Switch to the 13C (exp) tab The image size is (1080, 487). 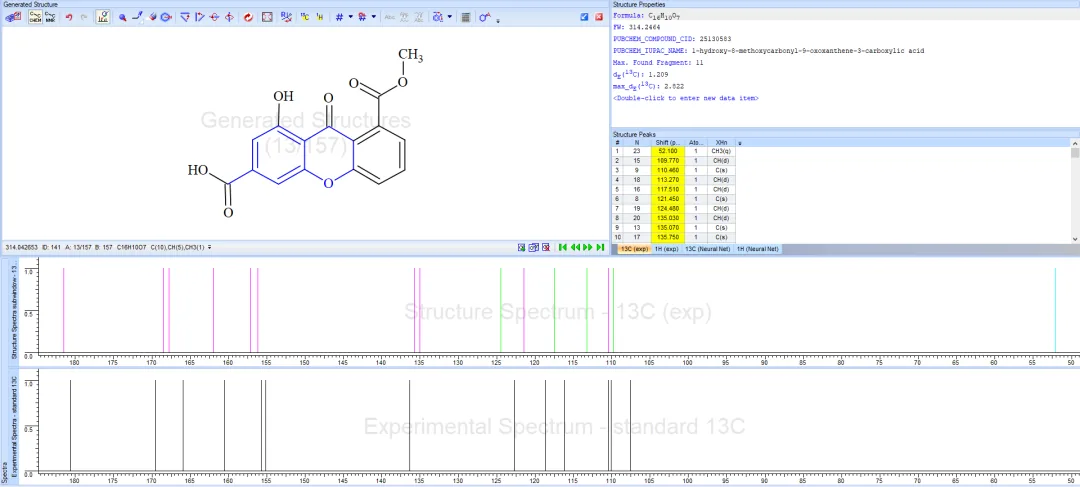click(634, 249)
